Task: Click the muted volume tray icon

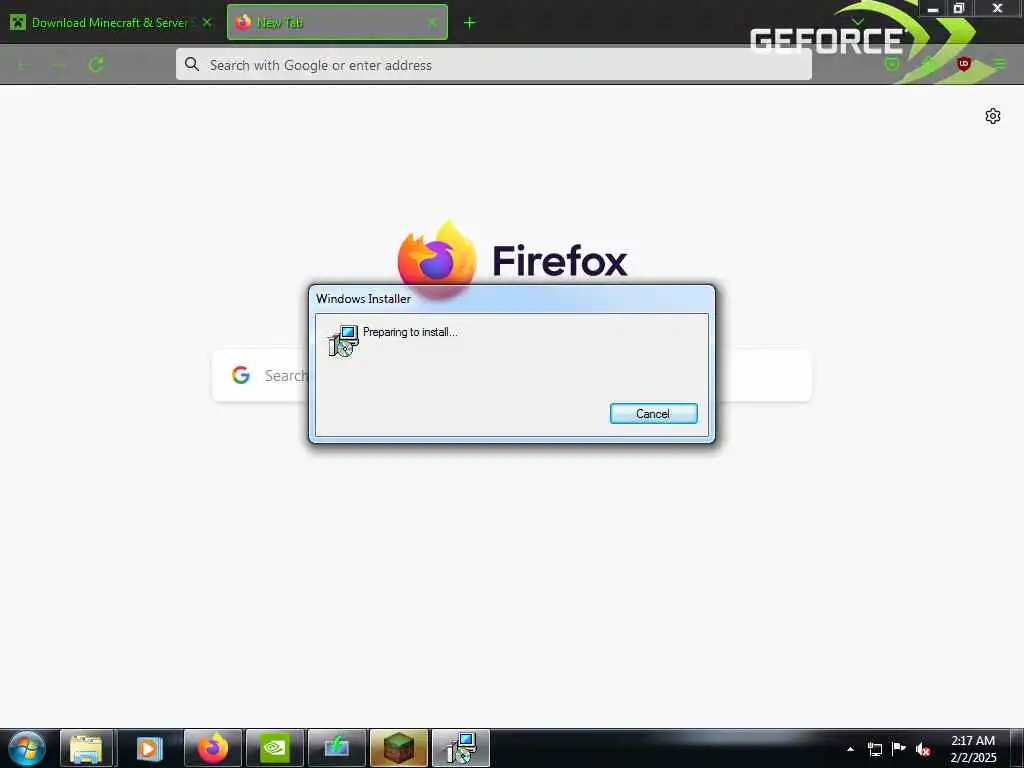Action: click(923, 749)
